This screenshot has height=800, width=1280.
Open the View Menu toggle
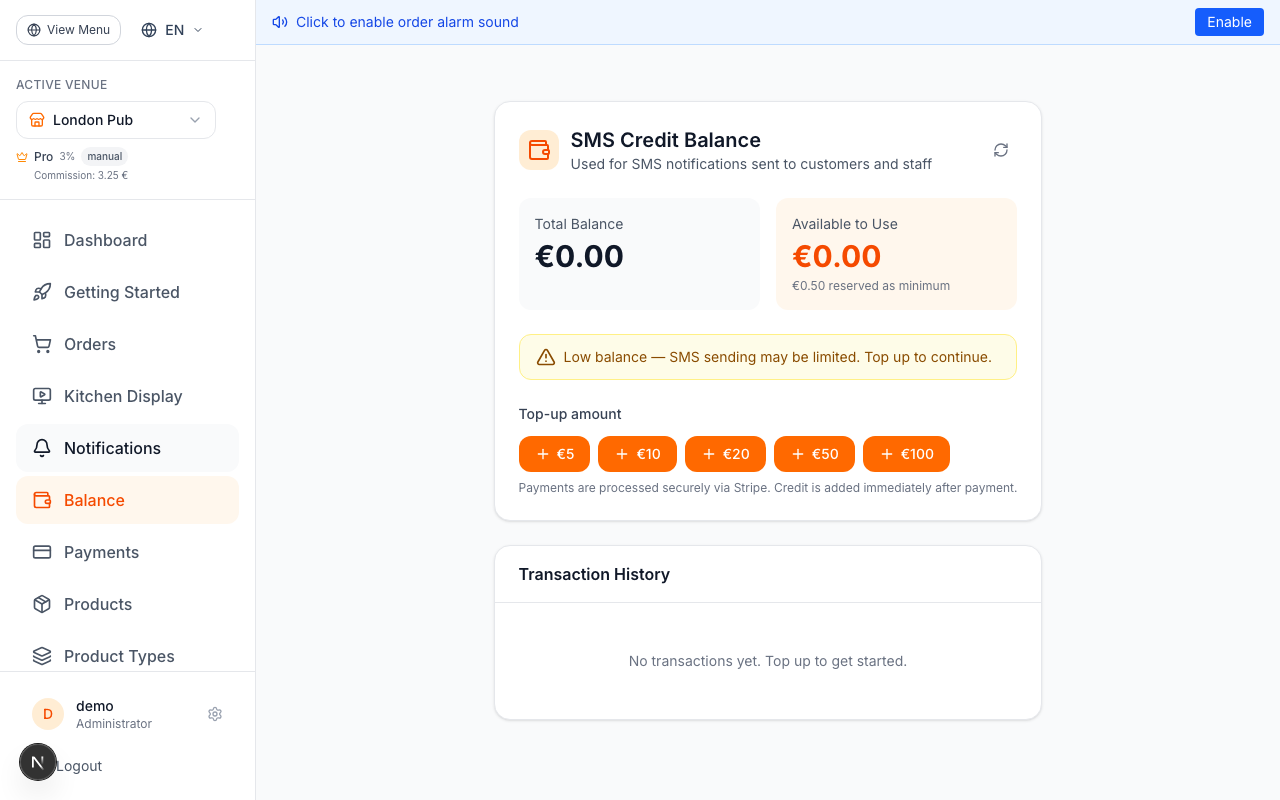[x=68, y=29]
